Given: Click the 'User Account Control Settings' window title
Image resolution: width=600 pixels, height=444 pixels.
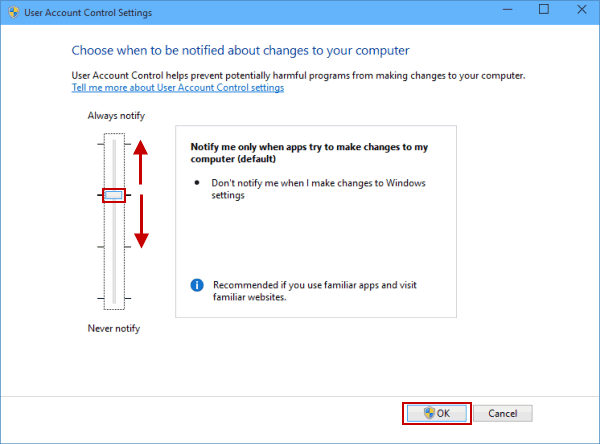Looking at the screenshot, I should coord(88,13).
